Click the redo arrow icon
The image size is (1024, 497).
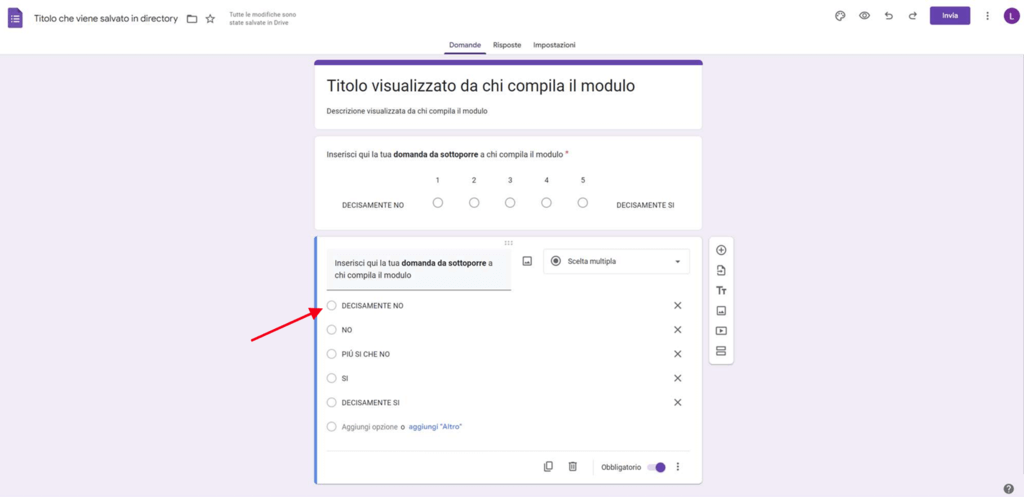912,16
